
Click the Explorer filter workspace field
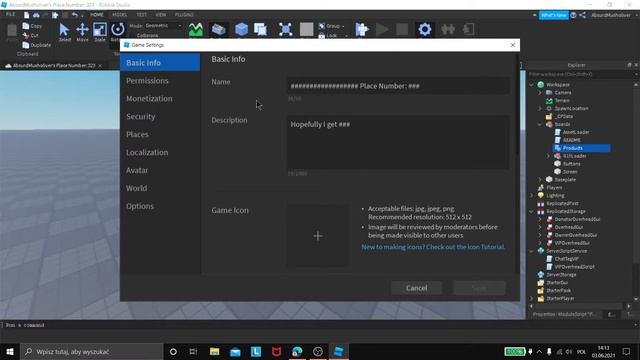coord(580,74)
